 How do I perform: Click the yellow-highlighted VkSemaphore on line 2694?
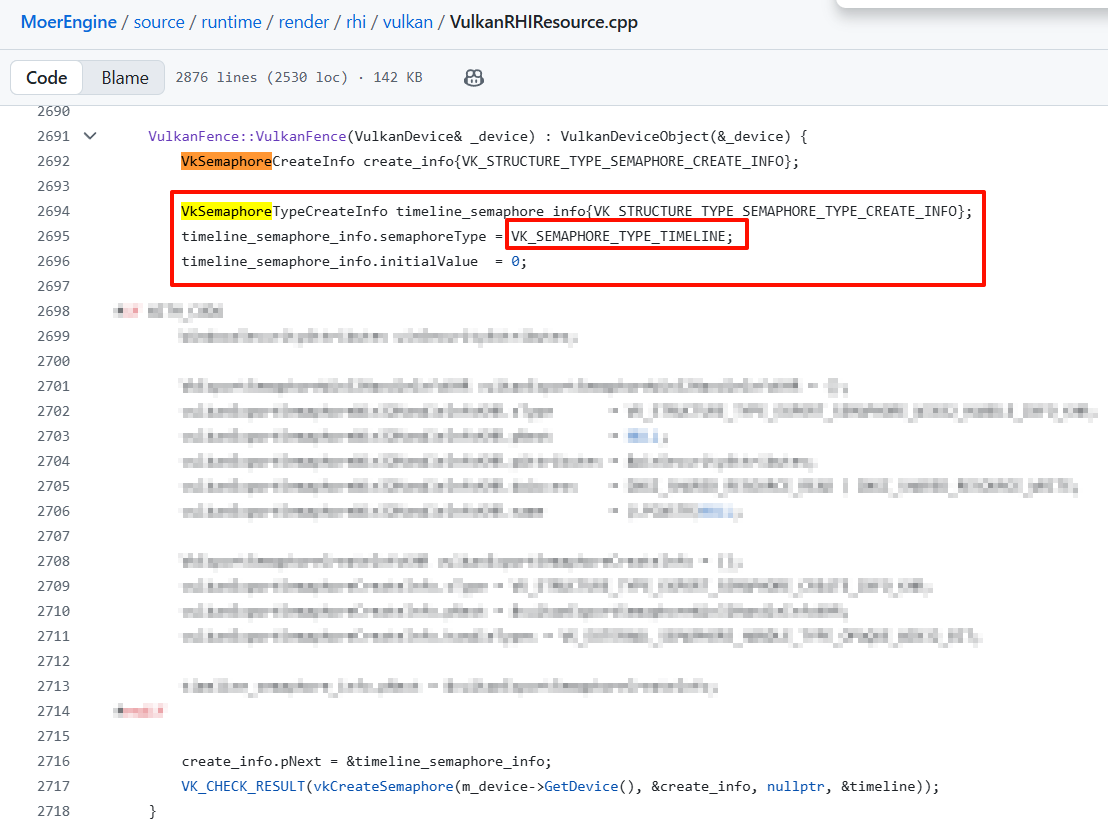coord(226,211)
